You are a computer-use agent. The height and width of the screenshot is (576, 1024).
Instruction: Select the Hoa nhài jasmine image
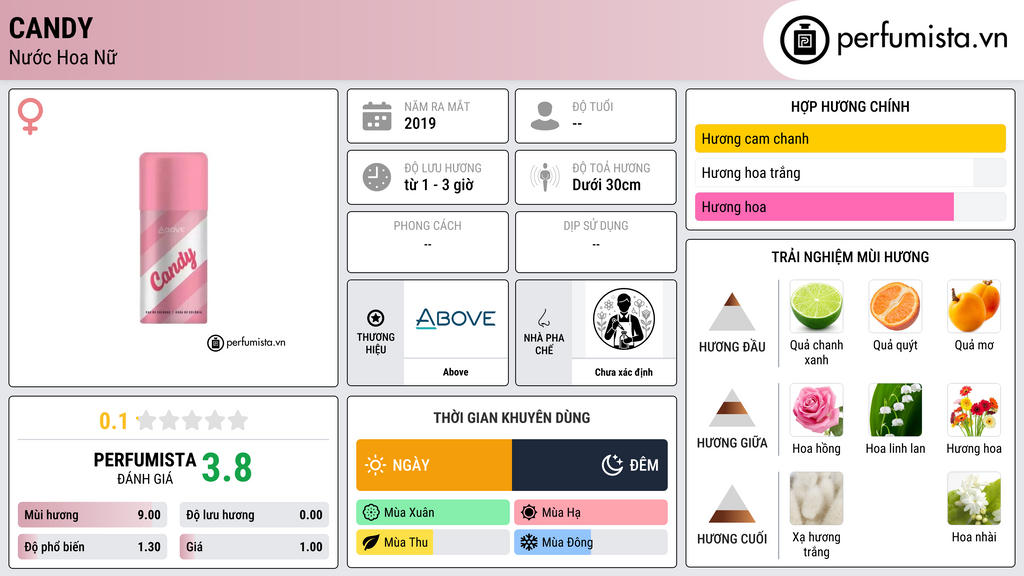pos(974,499)
